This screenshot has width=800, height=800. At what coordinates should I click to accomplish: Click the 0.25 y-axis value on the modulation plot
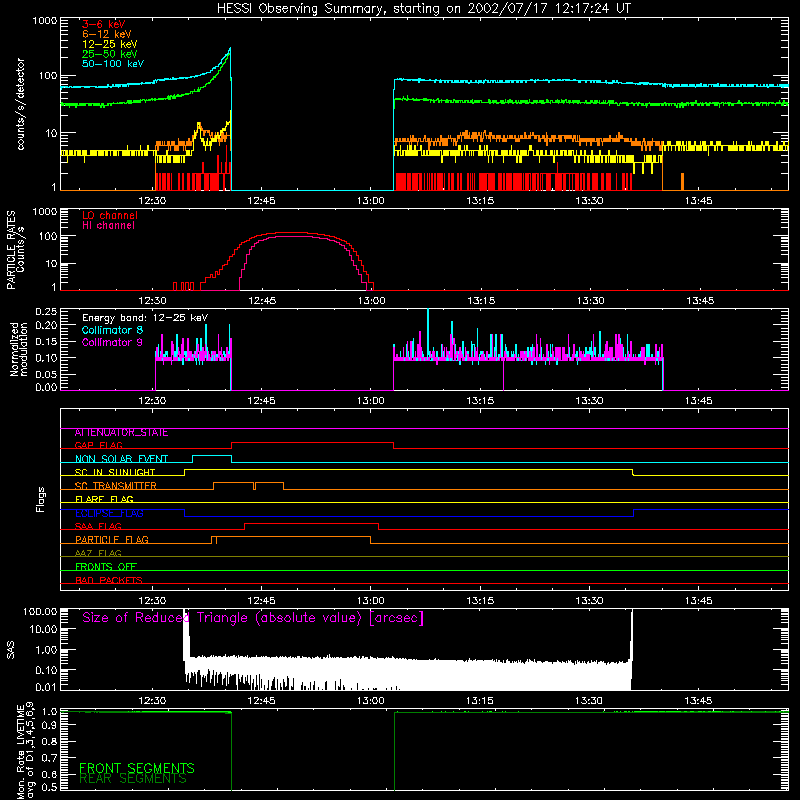(46, 311)
